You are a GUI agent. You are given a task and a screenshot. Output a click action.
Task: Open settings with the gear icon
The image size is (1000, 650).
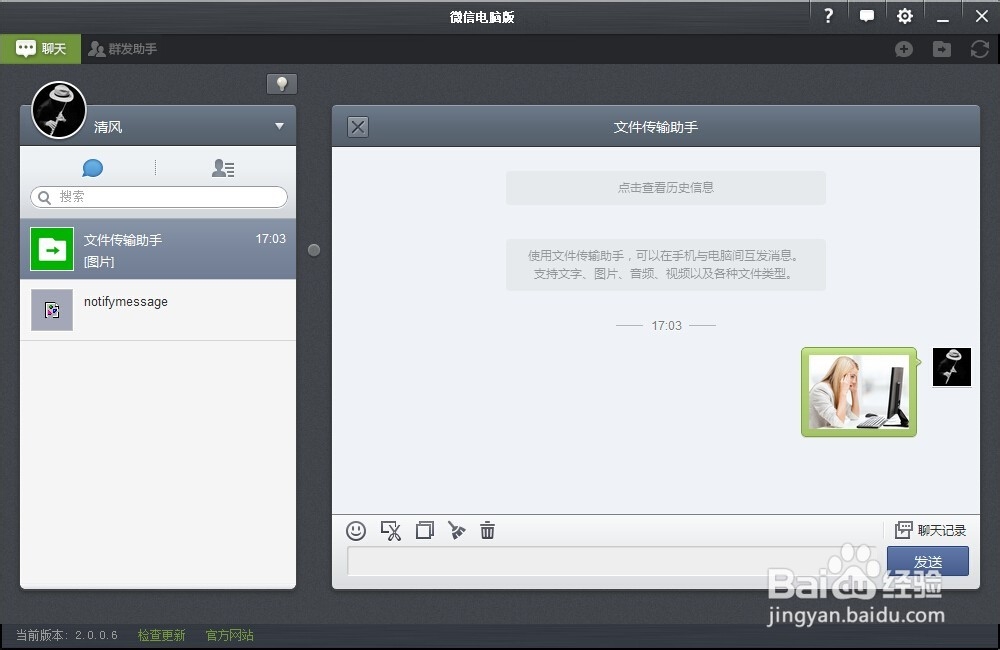coord(905,16)
